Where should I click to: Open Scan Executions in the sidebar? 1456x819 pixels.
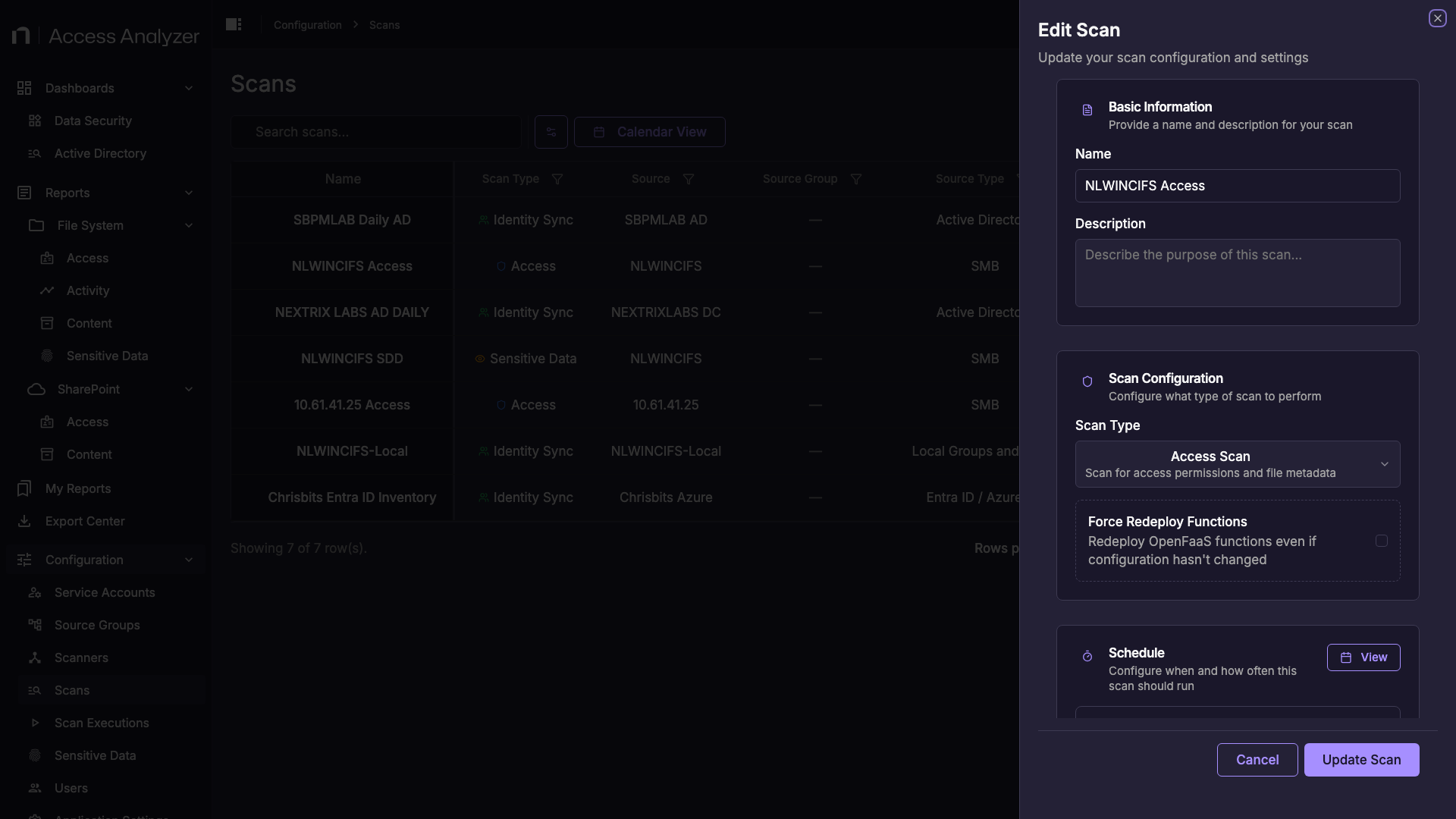point(102,723)
